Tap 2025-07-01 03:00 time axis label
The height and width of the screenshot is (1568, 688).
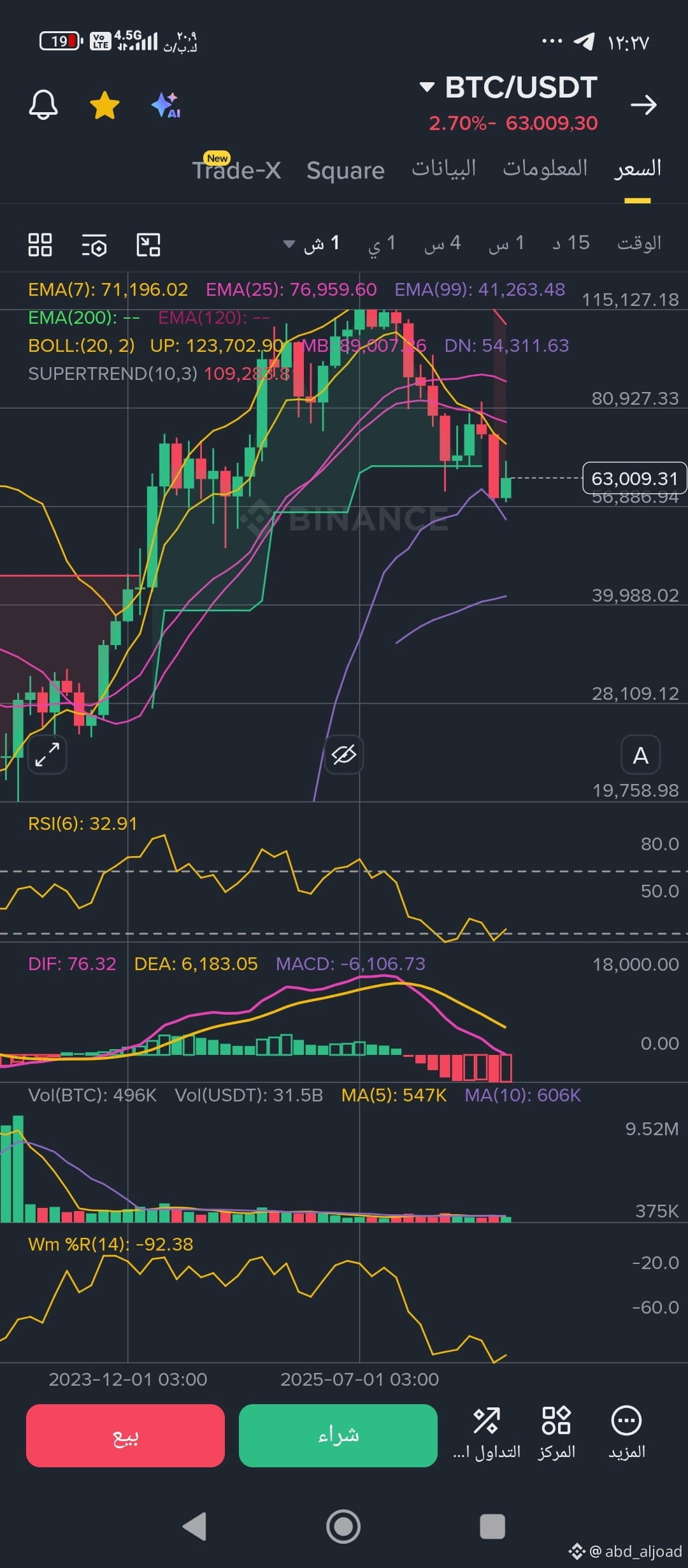click(x=359, y=1379)
